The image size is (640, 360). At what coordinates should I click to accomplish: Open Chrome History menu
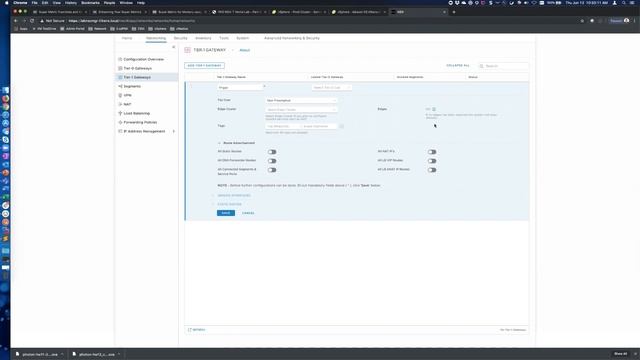coord(71,2)
